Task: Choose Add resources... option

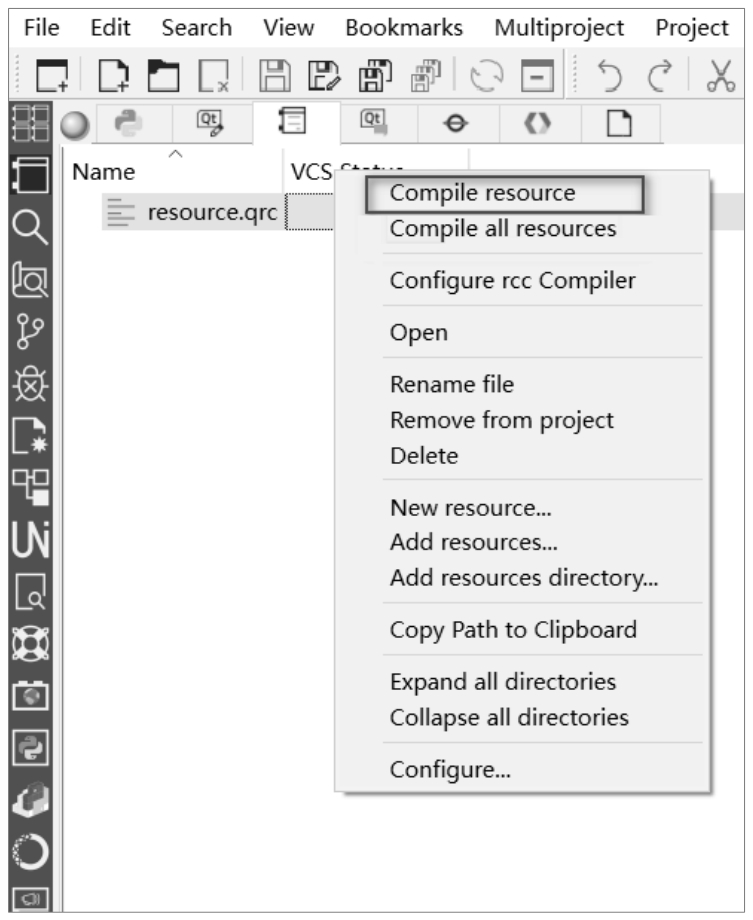Action: (474, 543)
